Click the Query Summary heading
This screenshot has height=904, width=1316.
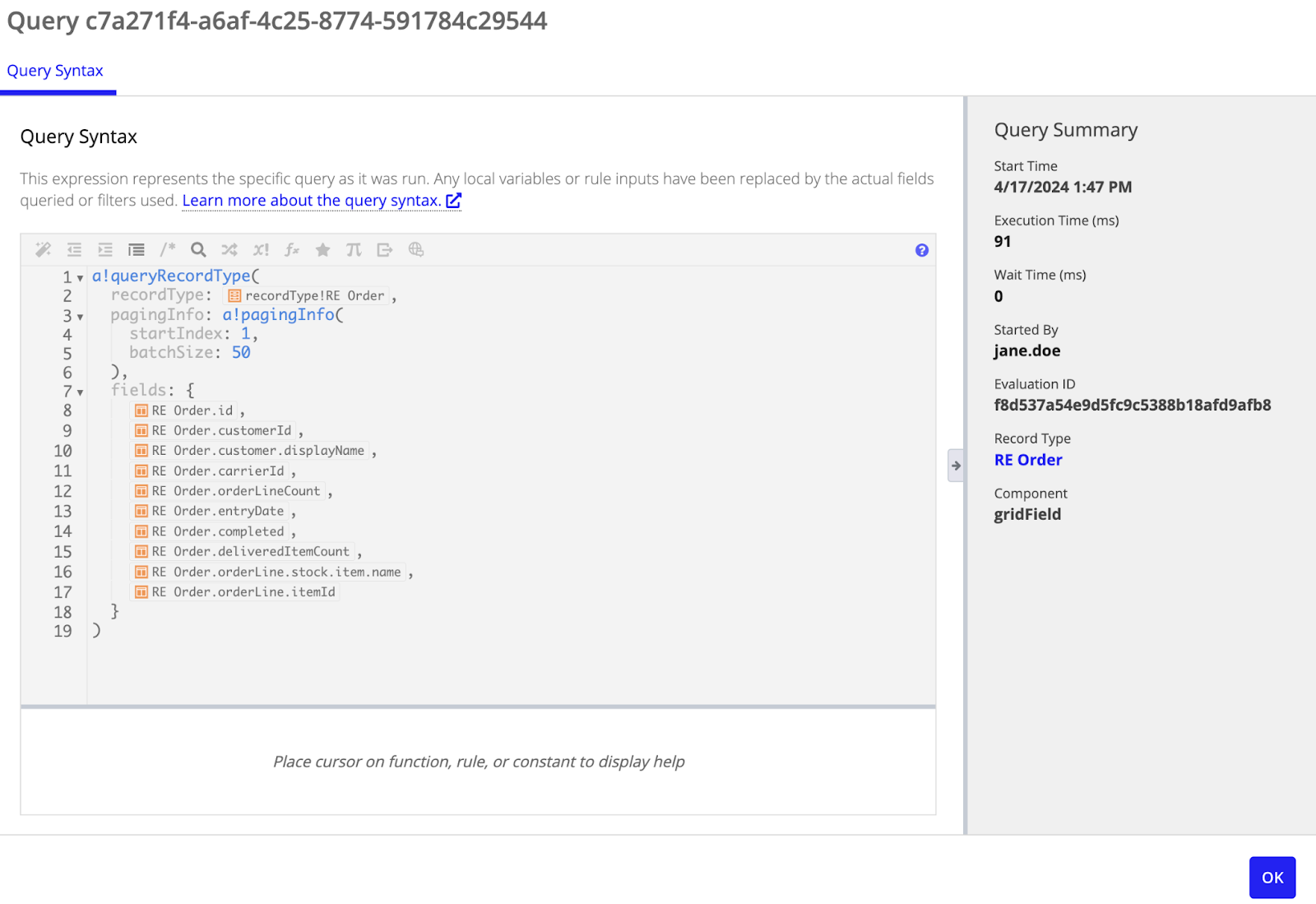point(1066,130)
